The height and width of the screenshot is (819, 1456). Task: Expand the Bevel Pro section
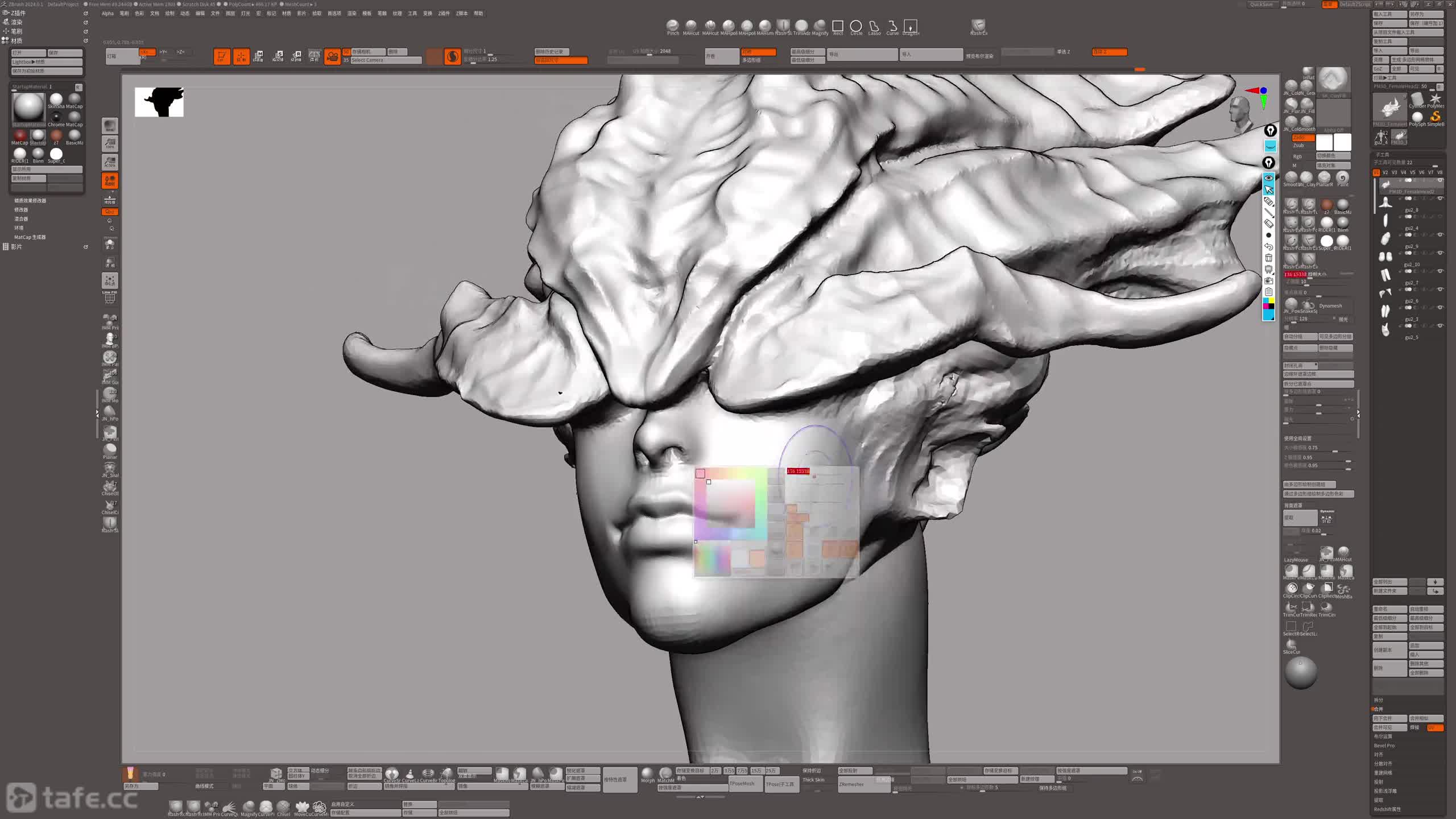pos(1384,746)
